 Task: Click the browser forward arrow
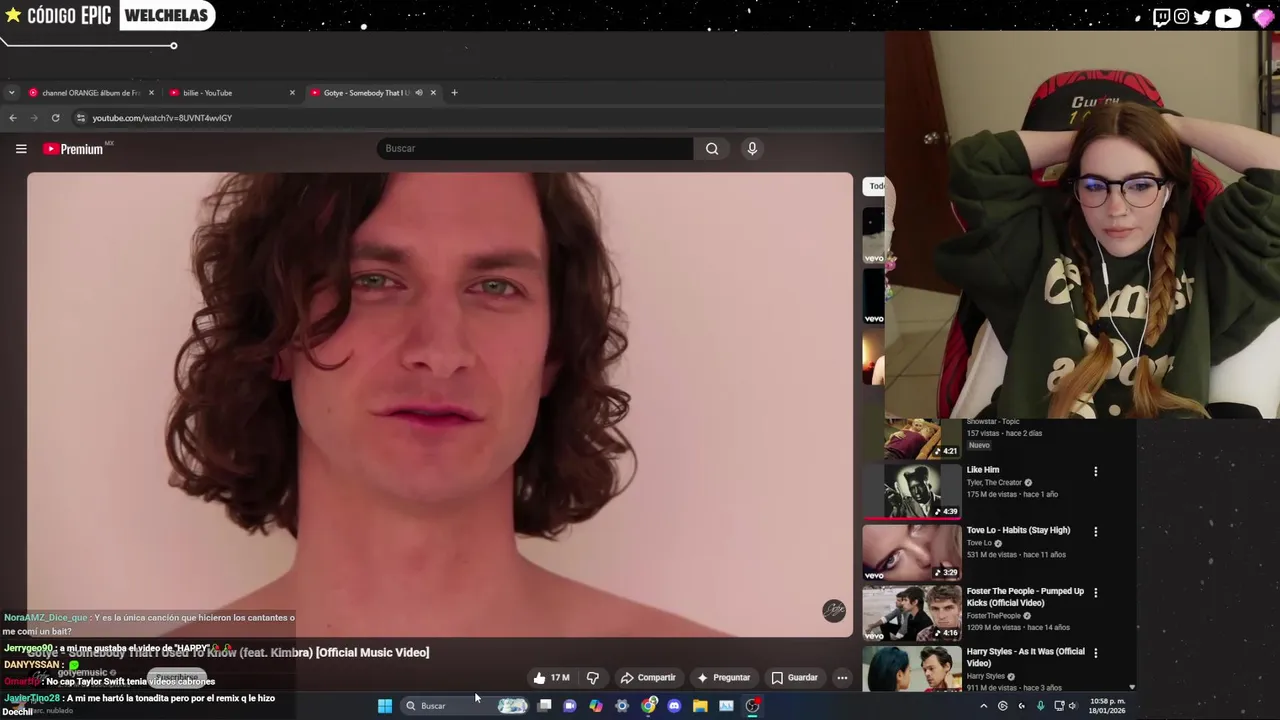(34, 118)
